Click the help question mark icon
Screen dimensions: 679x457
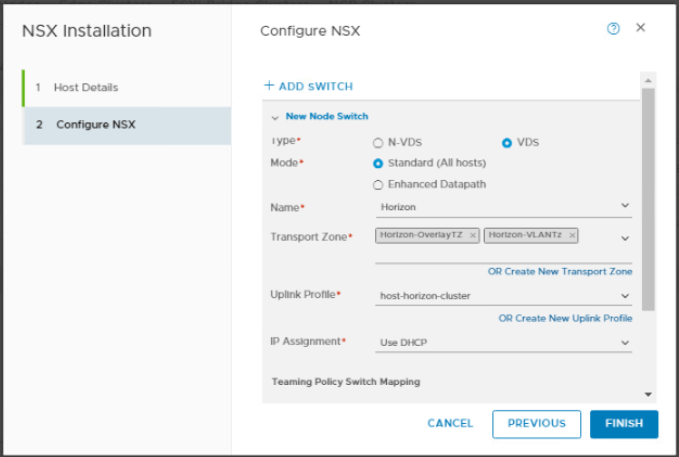pyautogui.click(x=614, y=29)
